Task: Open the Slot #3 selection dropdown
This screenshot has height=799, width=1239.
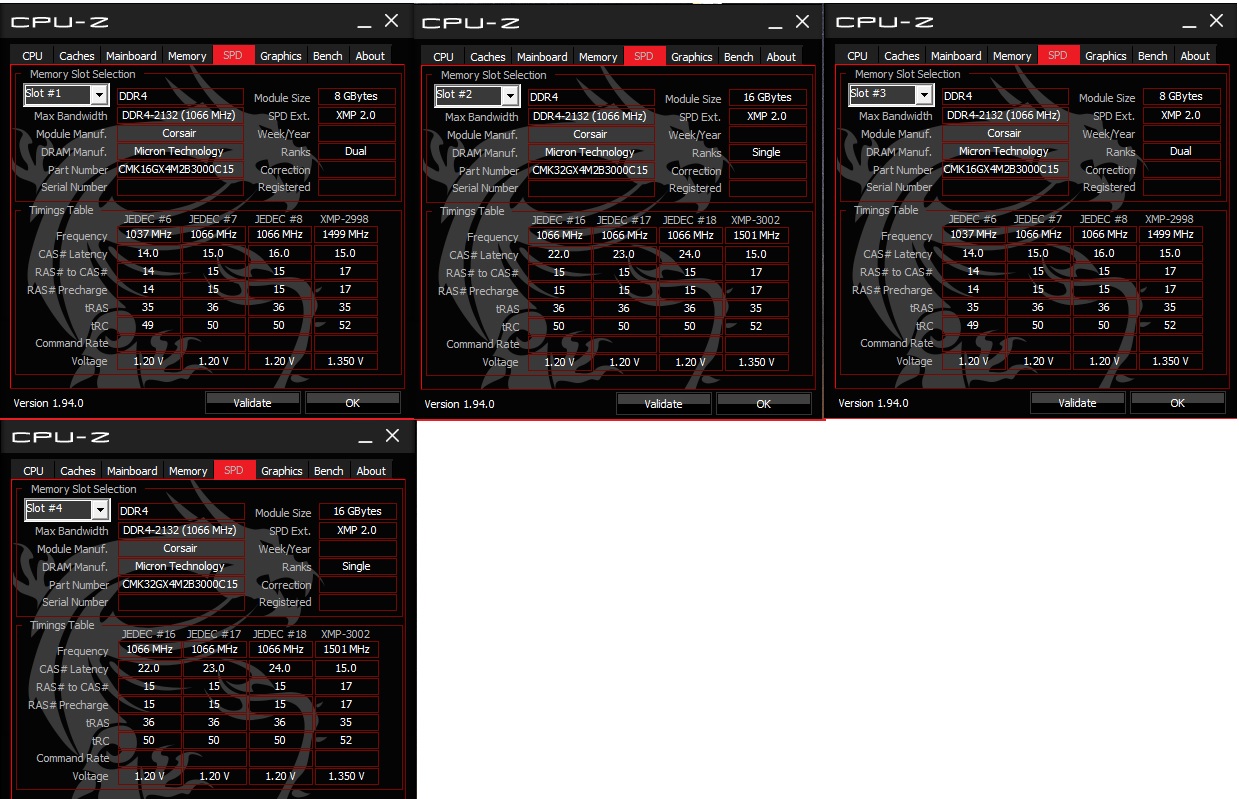Action: pyautogui.click(x=890, y=94)
